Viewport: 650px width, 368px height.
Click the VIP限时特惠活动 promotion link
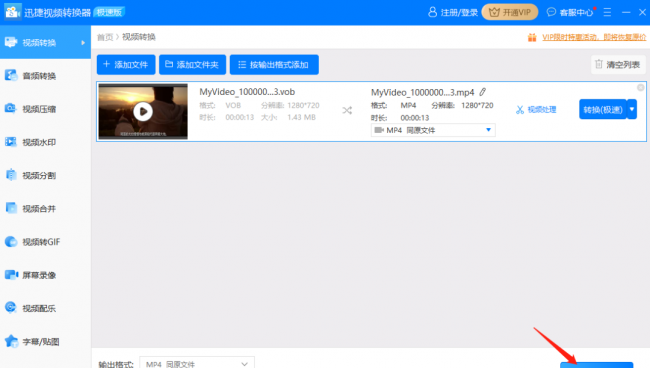[594, 37]
